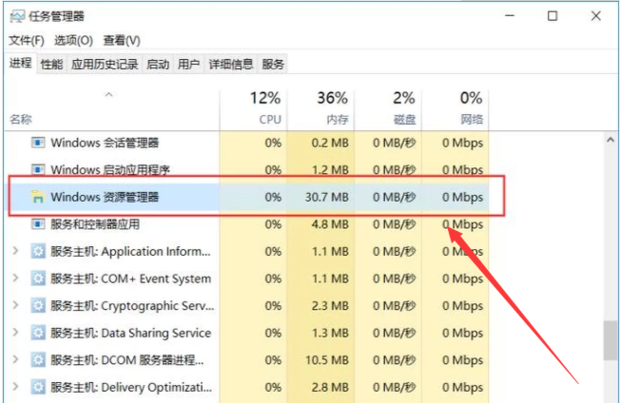Click the scrollbar up arrow

pos(610,140)
